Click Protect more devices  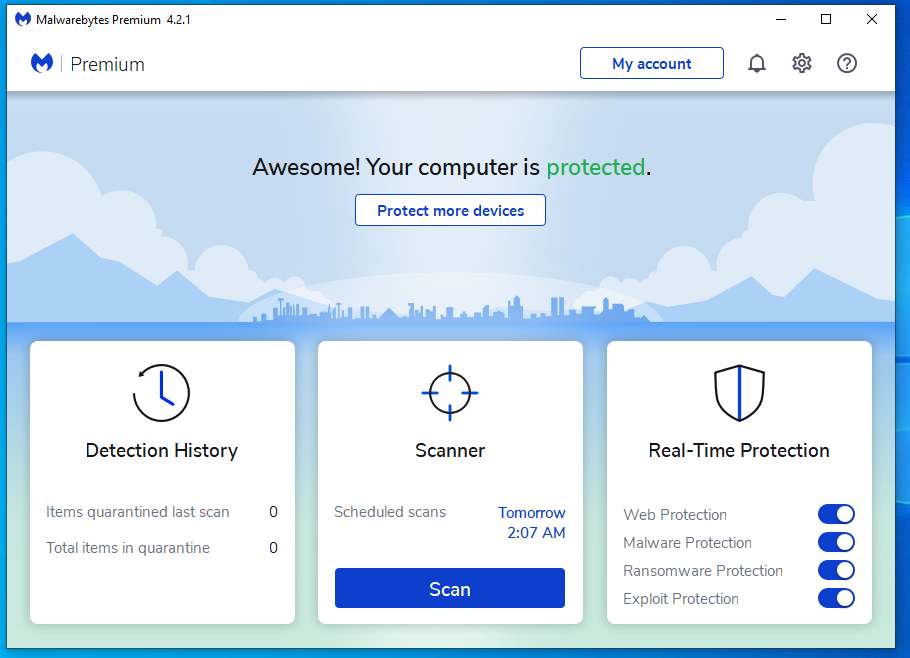click(450, 210)
